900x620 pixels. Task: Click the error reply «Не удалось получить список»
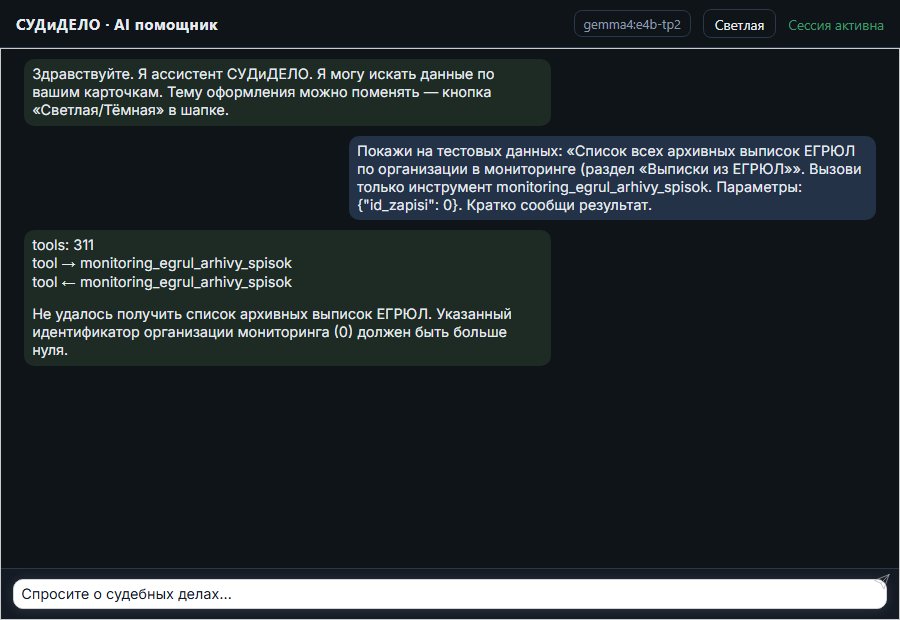(272, 332)
